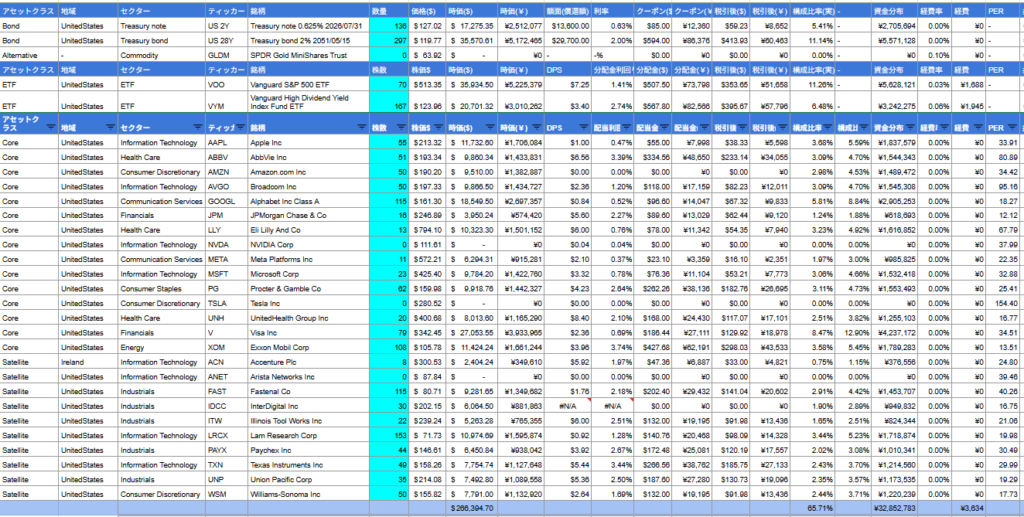
Task: Select the Exxon Mobil Corp cell
Action: [x=308, y=347]
